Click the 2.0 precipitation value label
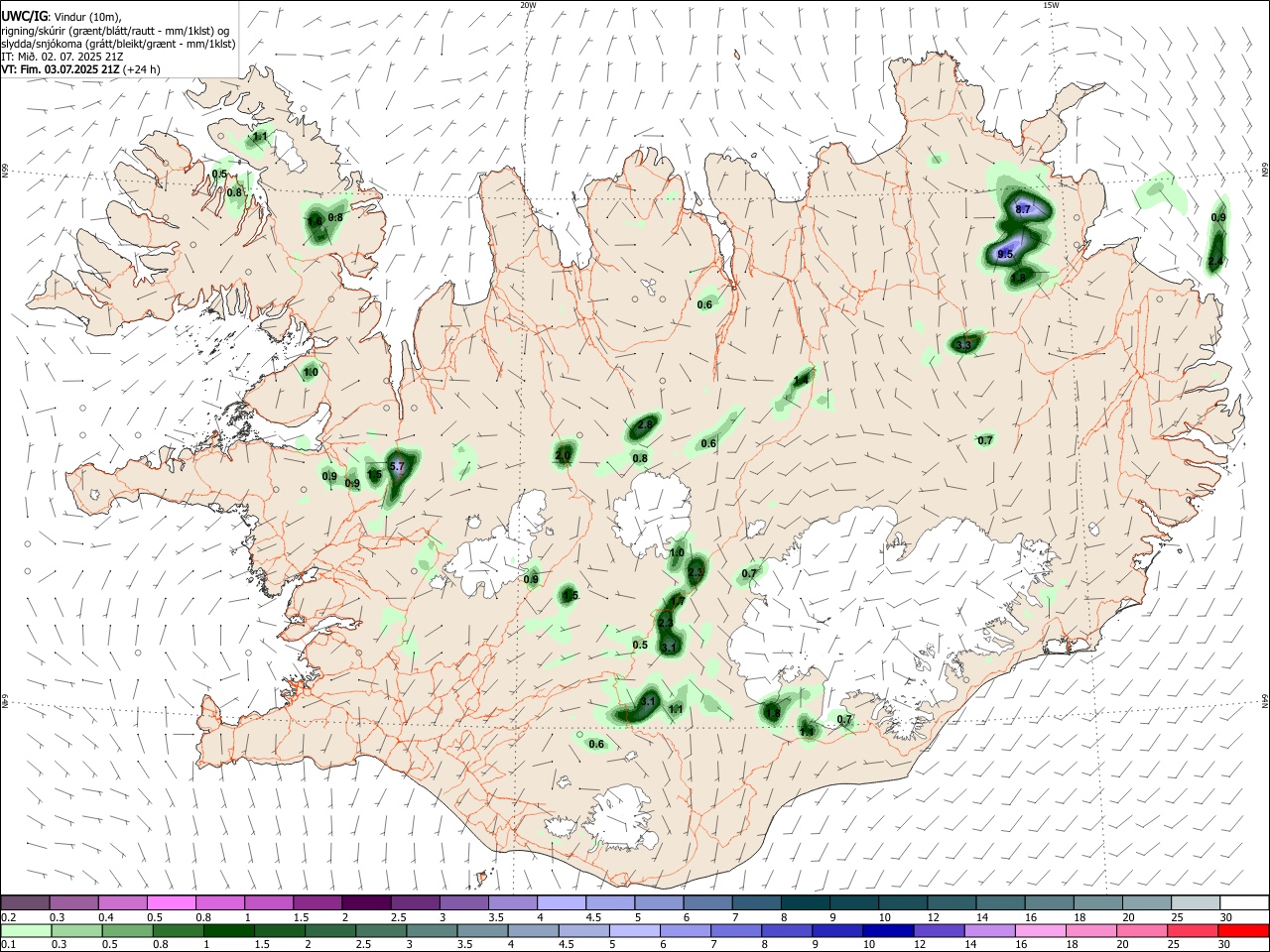Image resolution: width=1270 pixels, height=952 pixels. pos(564,456)
